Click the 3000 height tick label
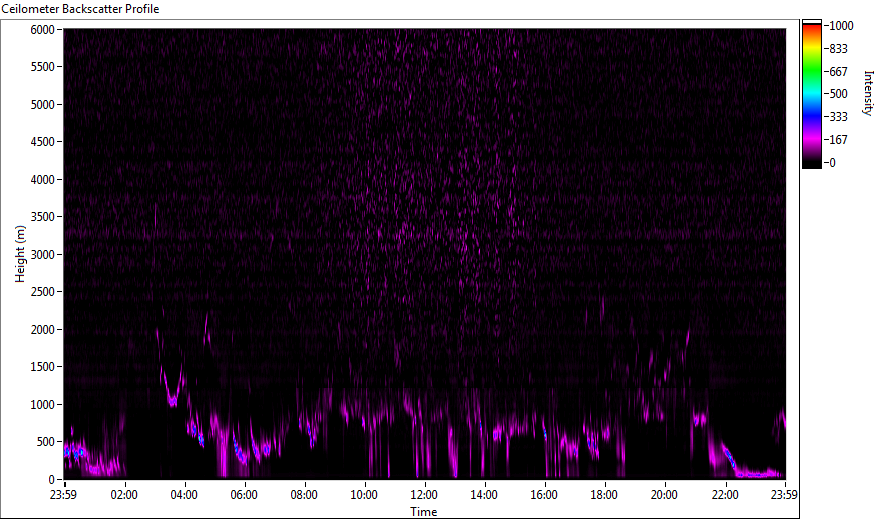 43,255
